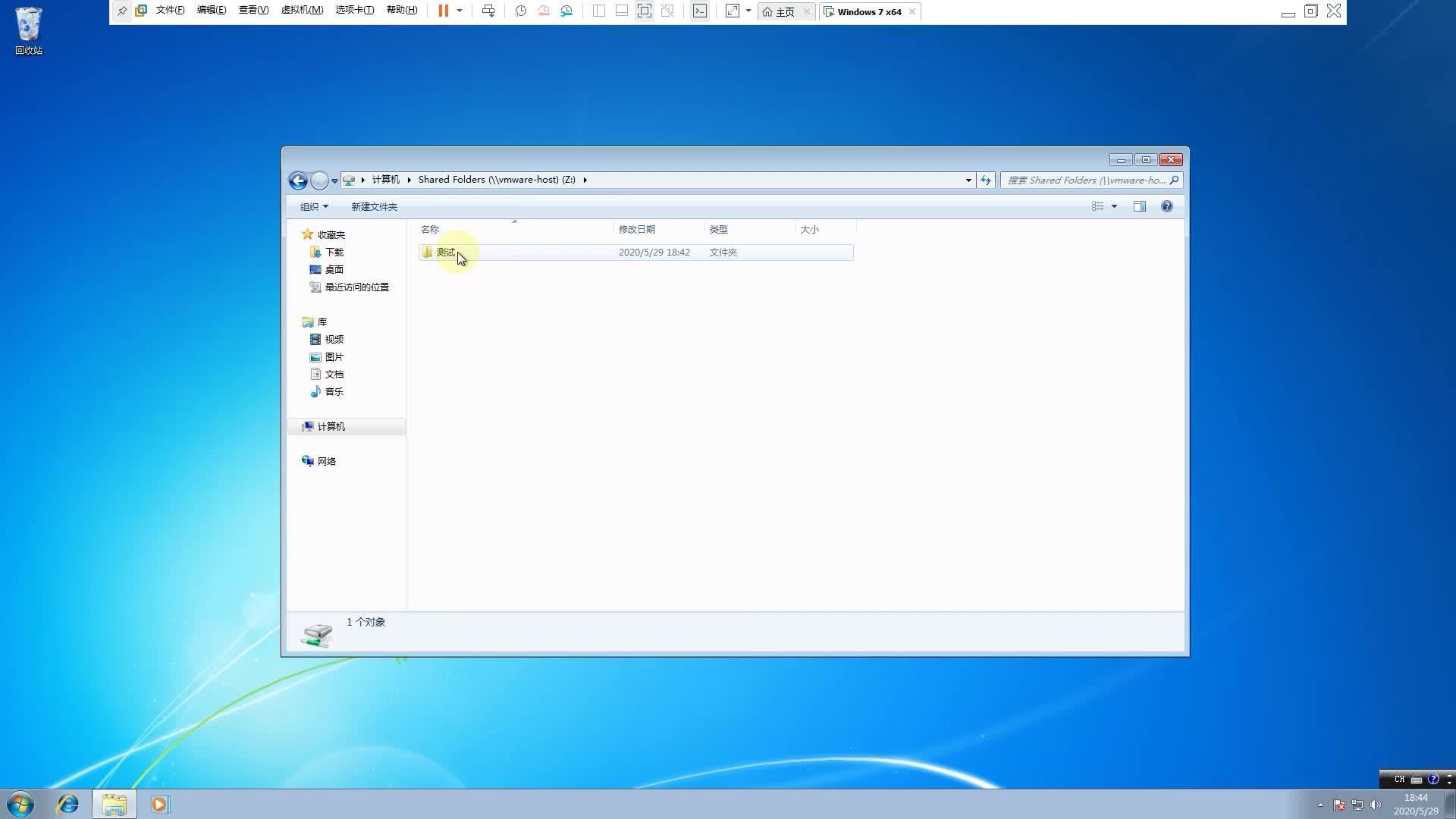
Task: Switch to the Windows 7 x64 tab
Action: coord(863,12)
